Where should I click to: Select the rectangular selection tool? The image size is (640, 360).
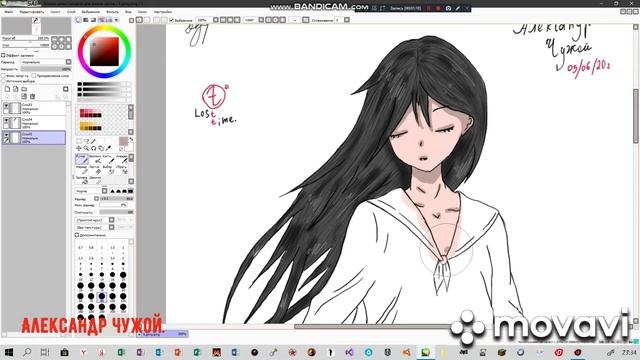click(x=79, y=141)
